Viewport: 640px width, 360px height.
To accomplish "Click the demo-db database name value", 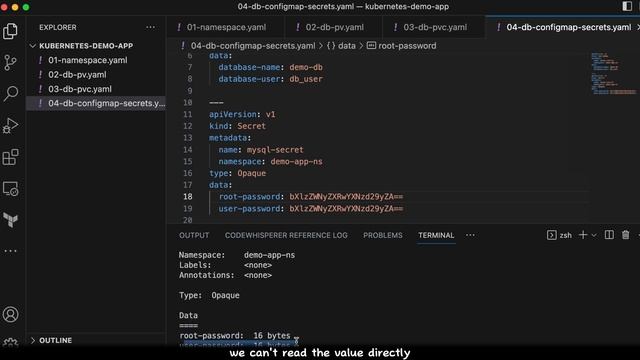I will pos(306,67).
